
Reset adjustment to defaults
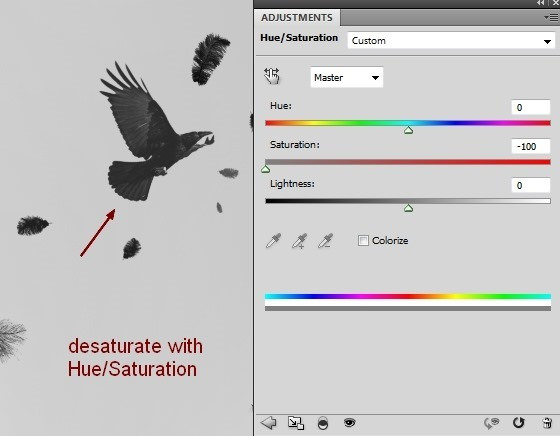coord(518,423)
